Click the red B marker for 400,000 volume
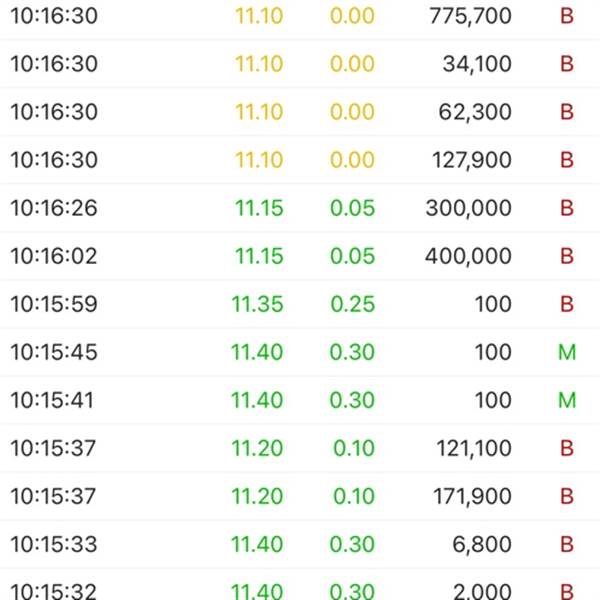This screenshot has height=600, width=600. pos(567,256)
